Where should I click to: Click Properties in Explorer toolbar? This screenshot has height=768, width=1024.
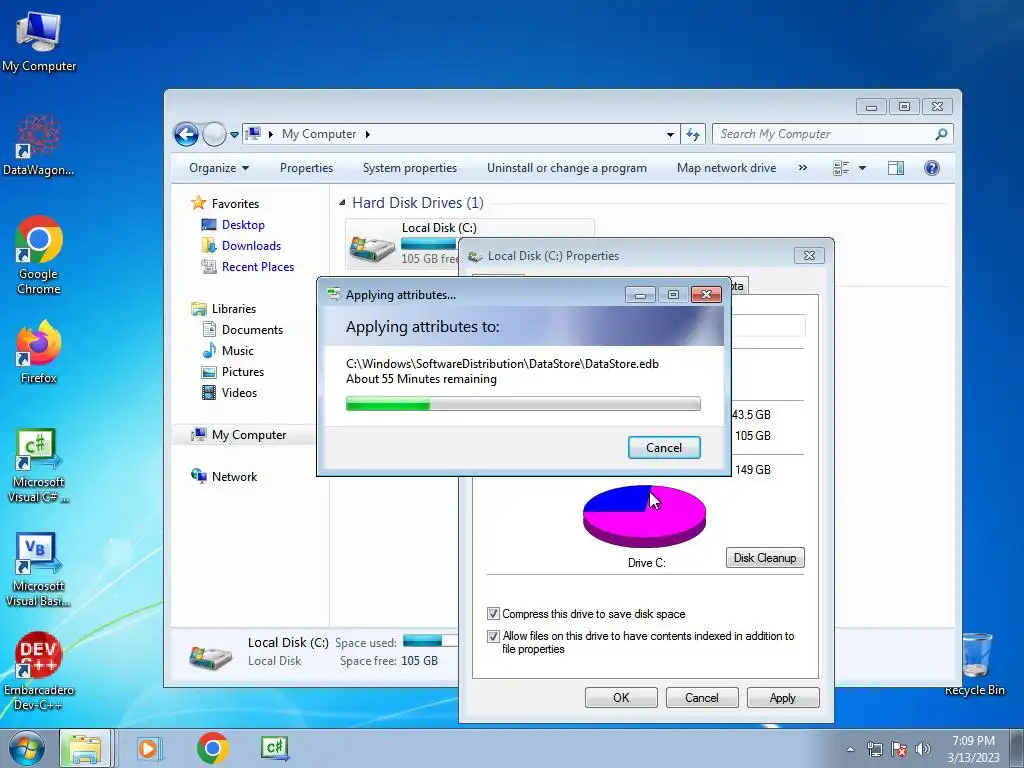pos(306,168)
